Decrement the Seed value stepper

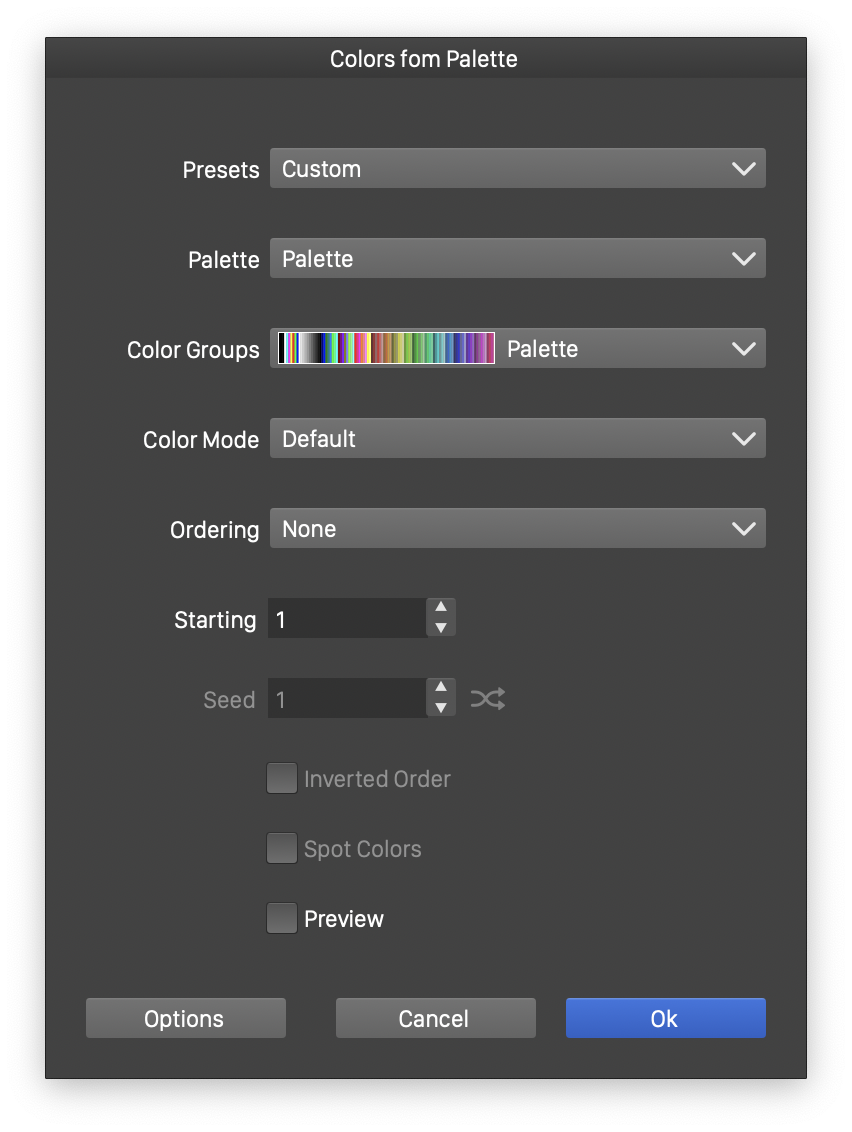click(x=441, y=708)
